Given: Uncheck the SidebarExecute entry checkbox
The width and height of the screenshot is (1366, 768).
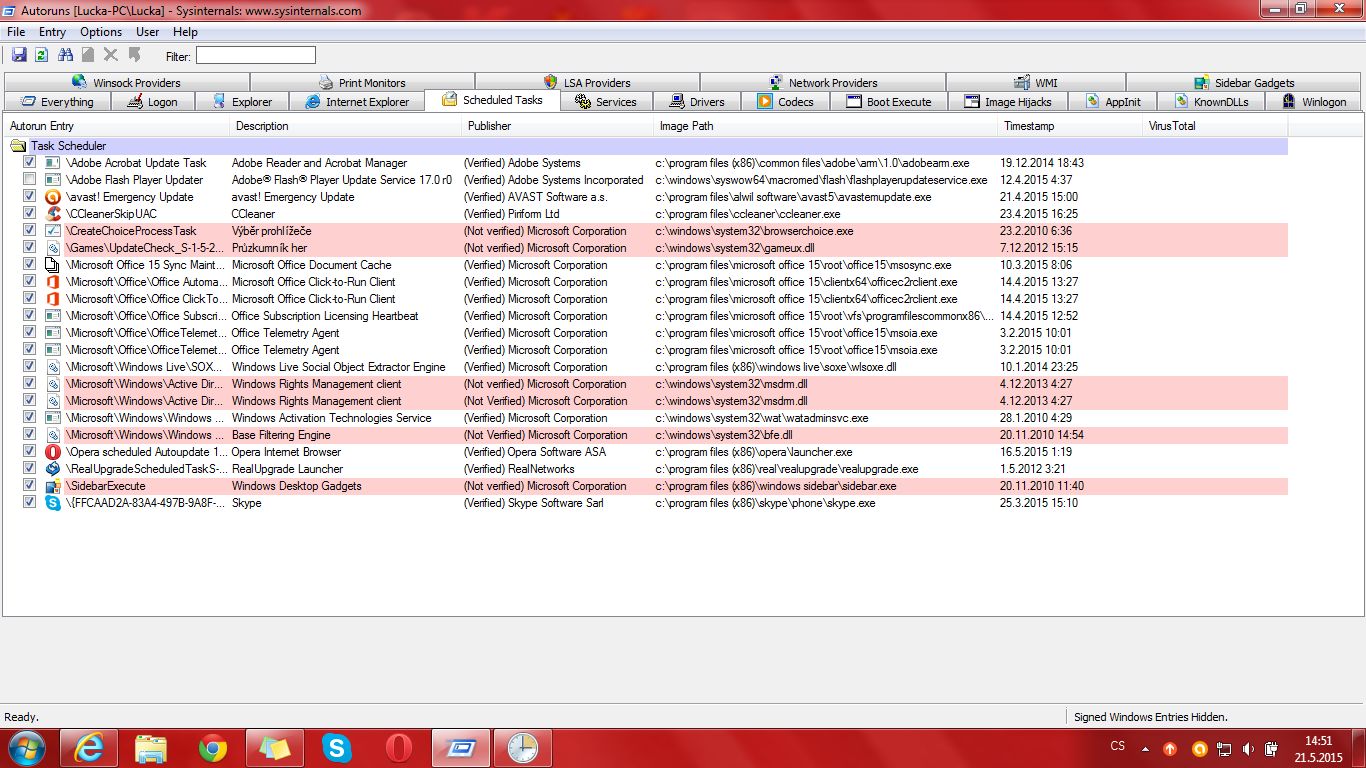Looking at the screenshot, I should [x=30, y=485].
